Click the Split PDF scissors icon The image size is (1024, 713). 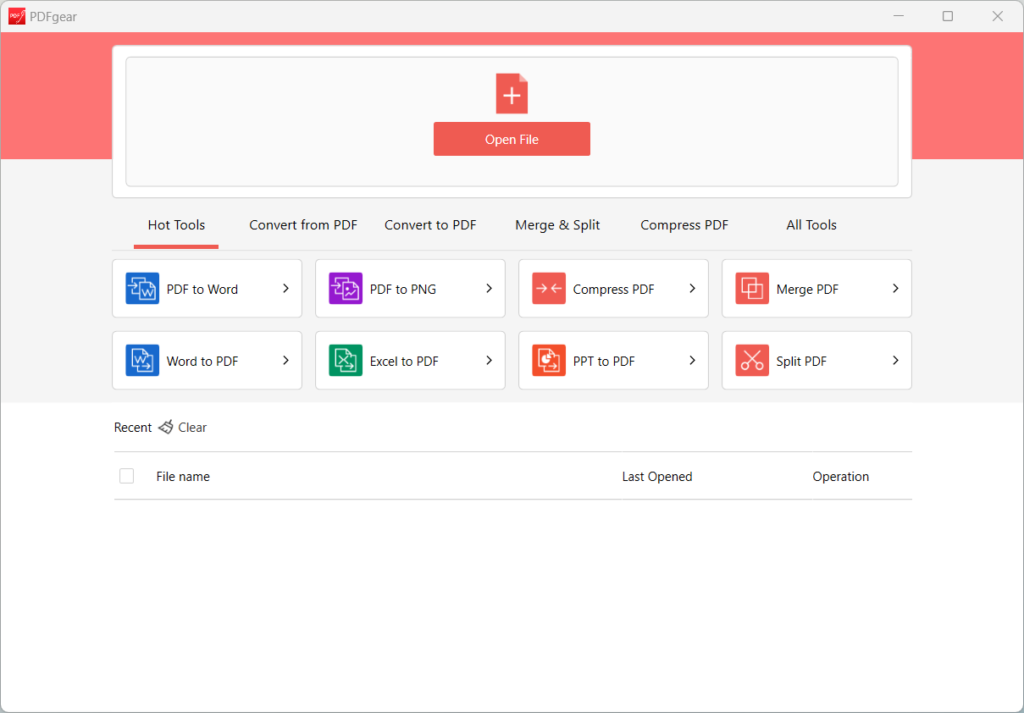click(x=752, y=361)
